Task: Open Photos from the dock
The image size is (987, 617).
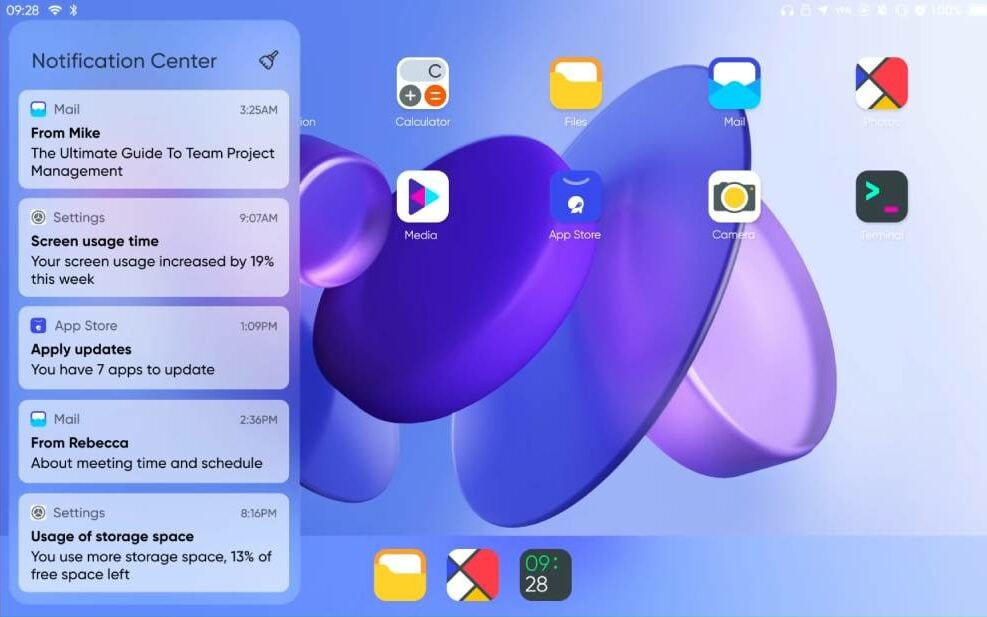Action: point(473,575)
